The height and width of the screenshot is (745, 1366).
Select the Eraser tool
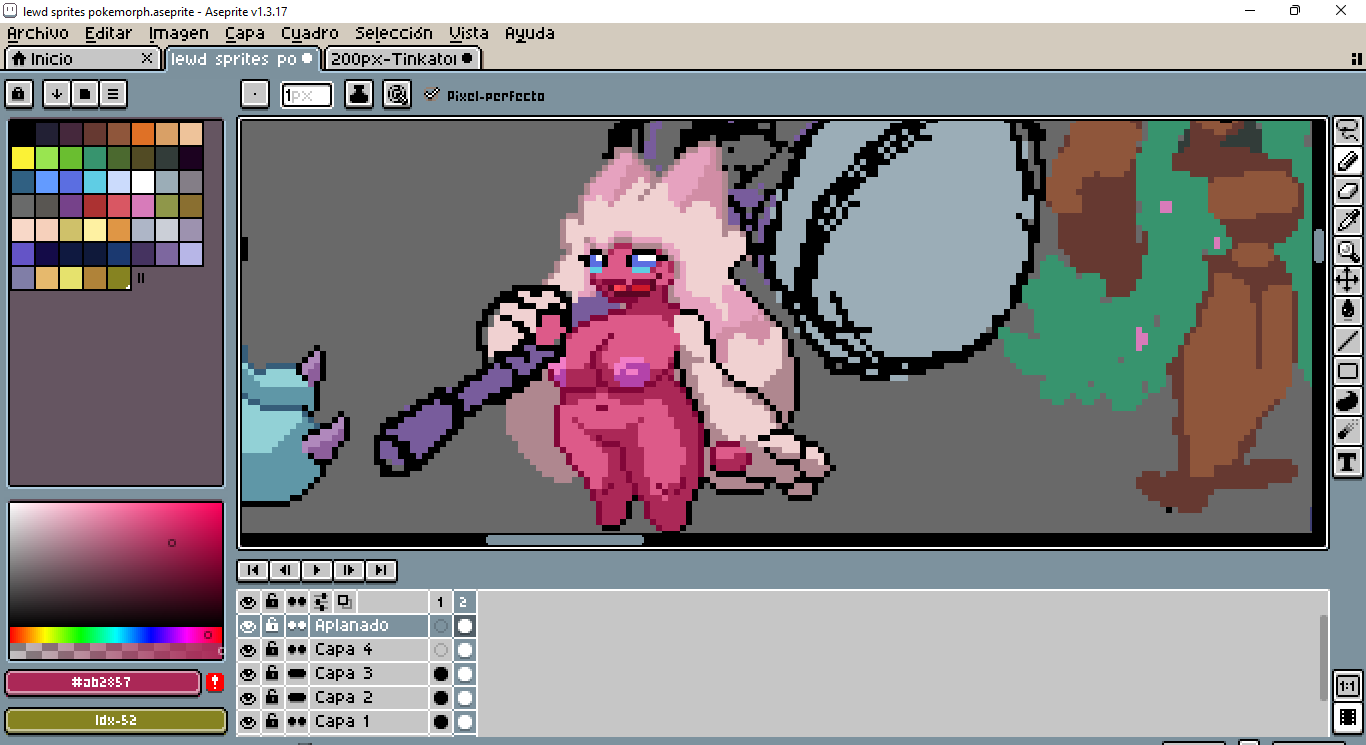tap(1348, 190)
